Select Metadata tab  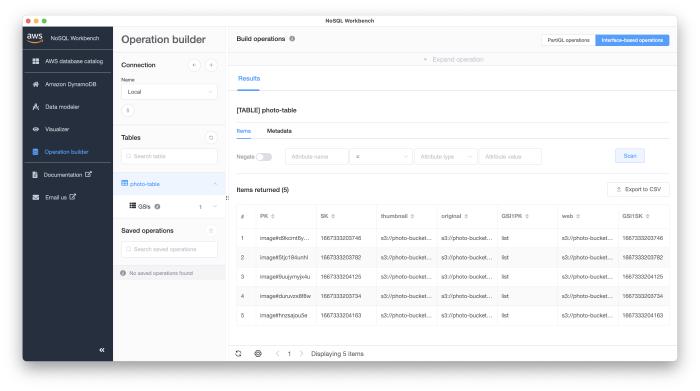click(x=279, y=131)
